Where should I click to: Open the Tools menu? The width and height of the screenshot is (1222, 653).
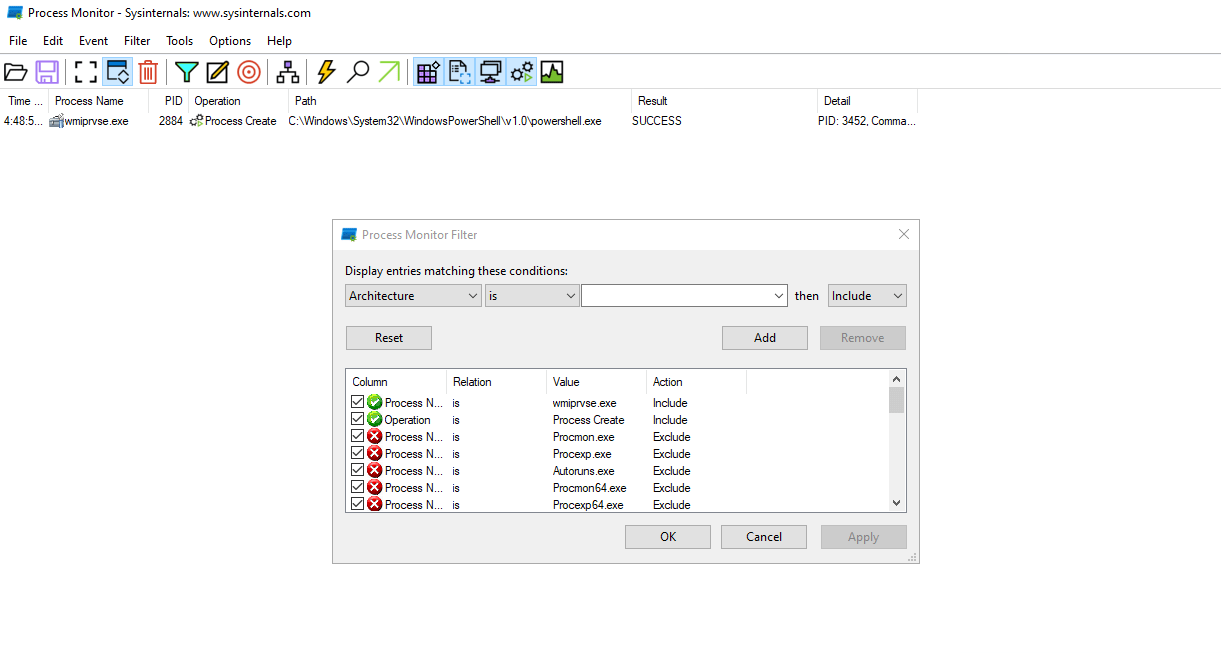coord(180,41)
